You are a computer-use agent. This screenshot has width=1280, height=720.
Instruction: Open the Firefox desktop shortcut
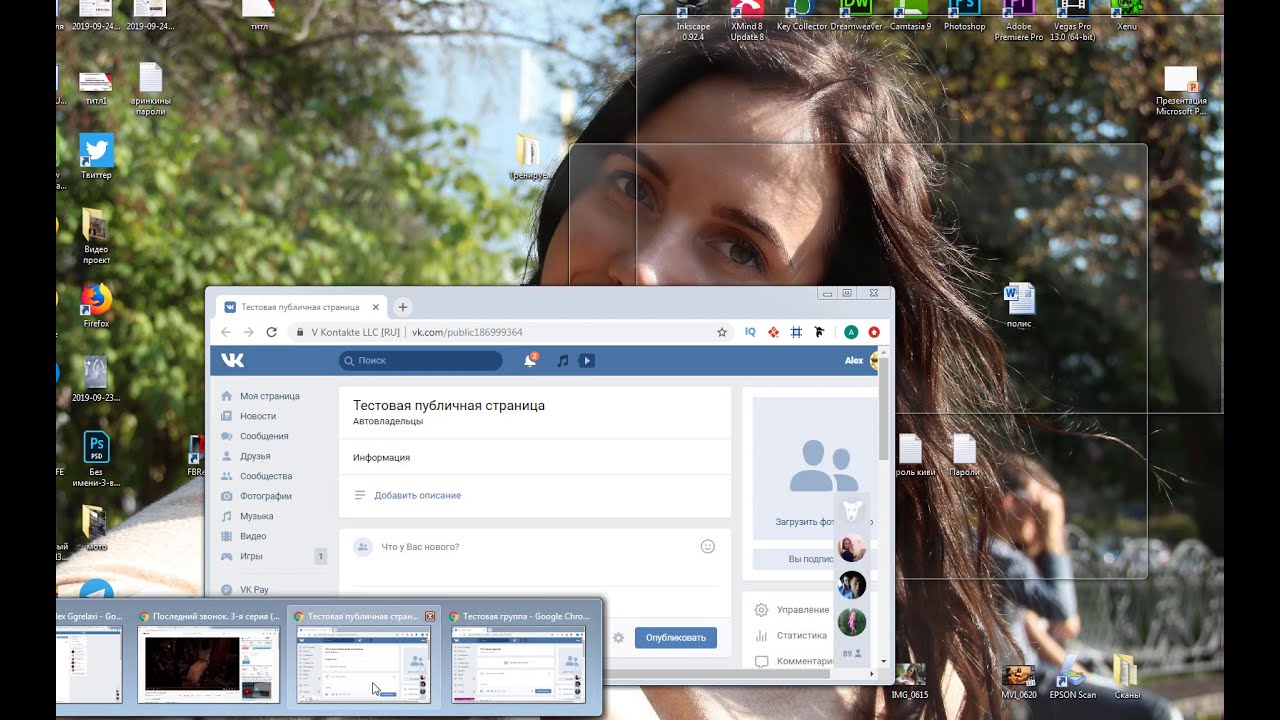(96, 305)
